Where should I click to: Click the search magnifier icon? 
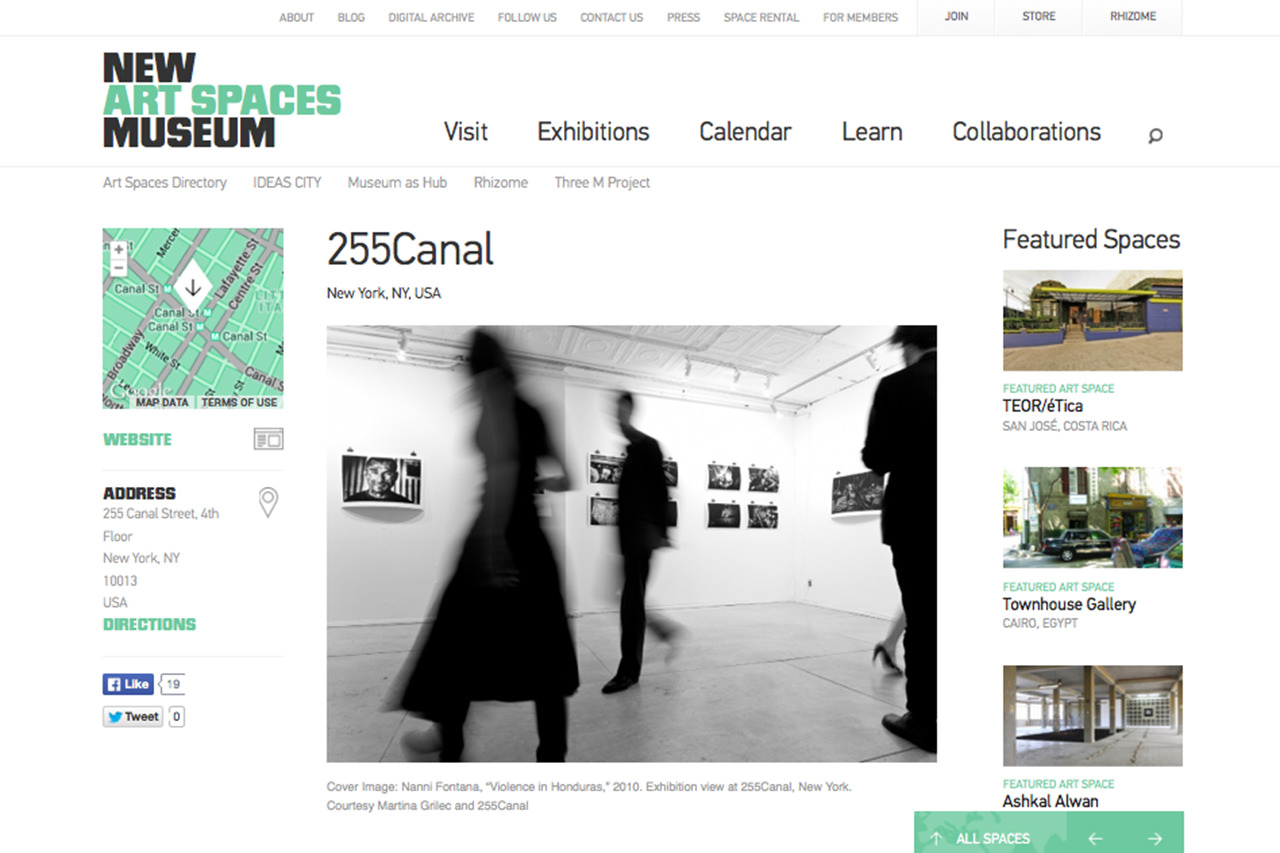(1155, 136)
